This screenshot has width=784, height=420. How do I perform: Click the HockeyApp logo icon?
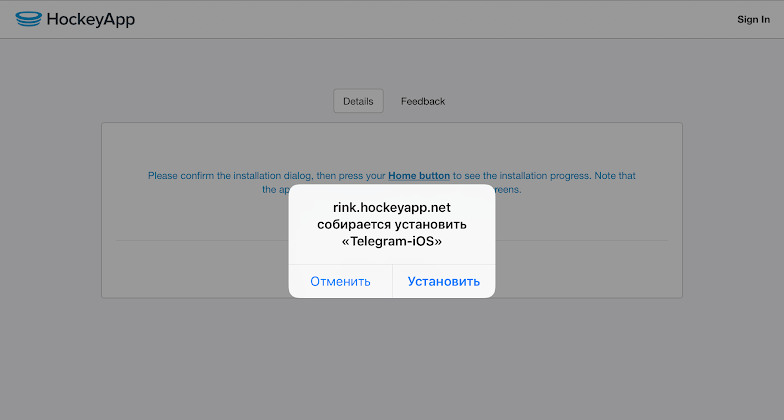28,19
